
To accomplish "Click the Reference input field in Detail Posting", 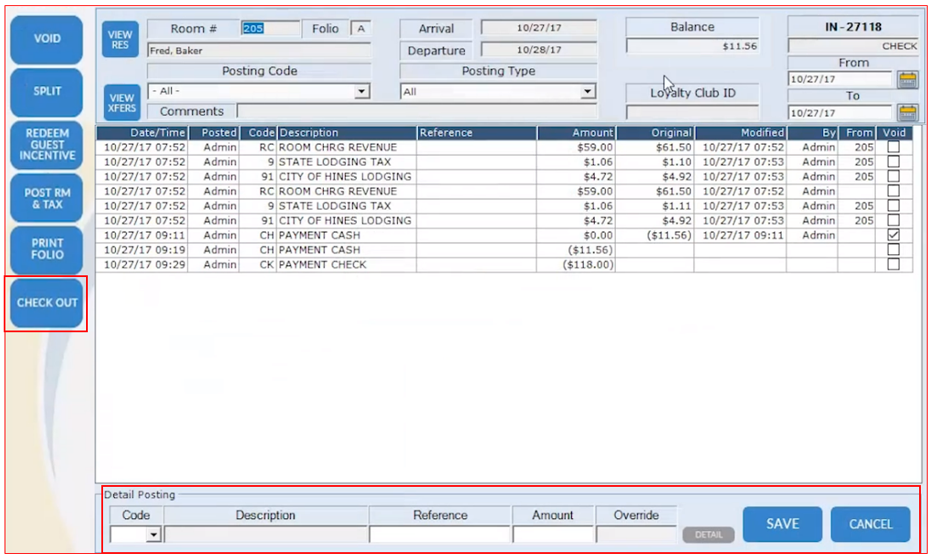I will [x=440, y=535].
